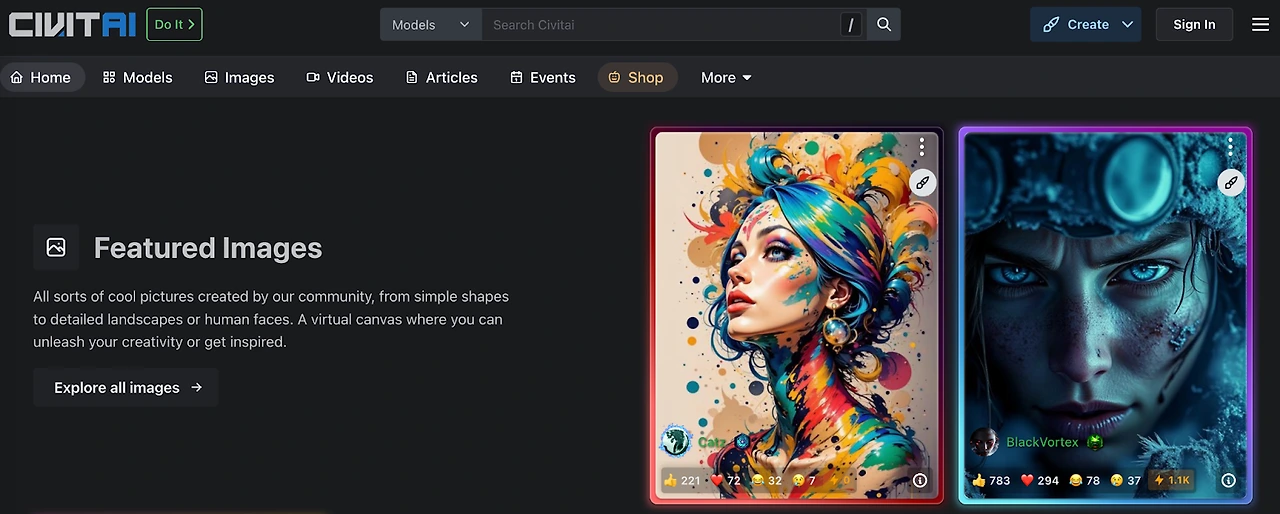Open the Events tab
This screenshot has width=1280, height=514.
click(543, 77)
